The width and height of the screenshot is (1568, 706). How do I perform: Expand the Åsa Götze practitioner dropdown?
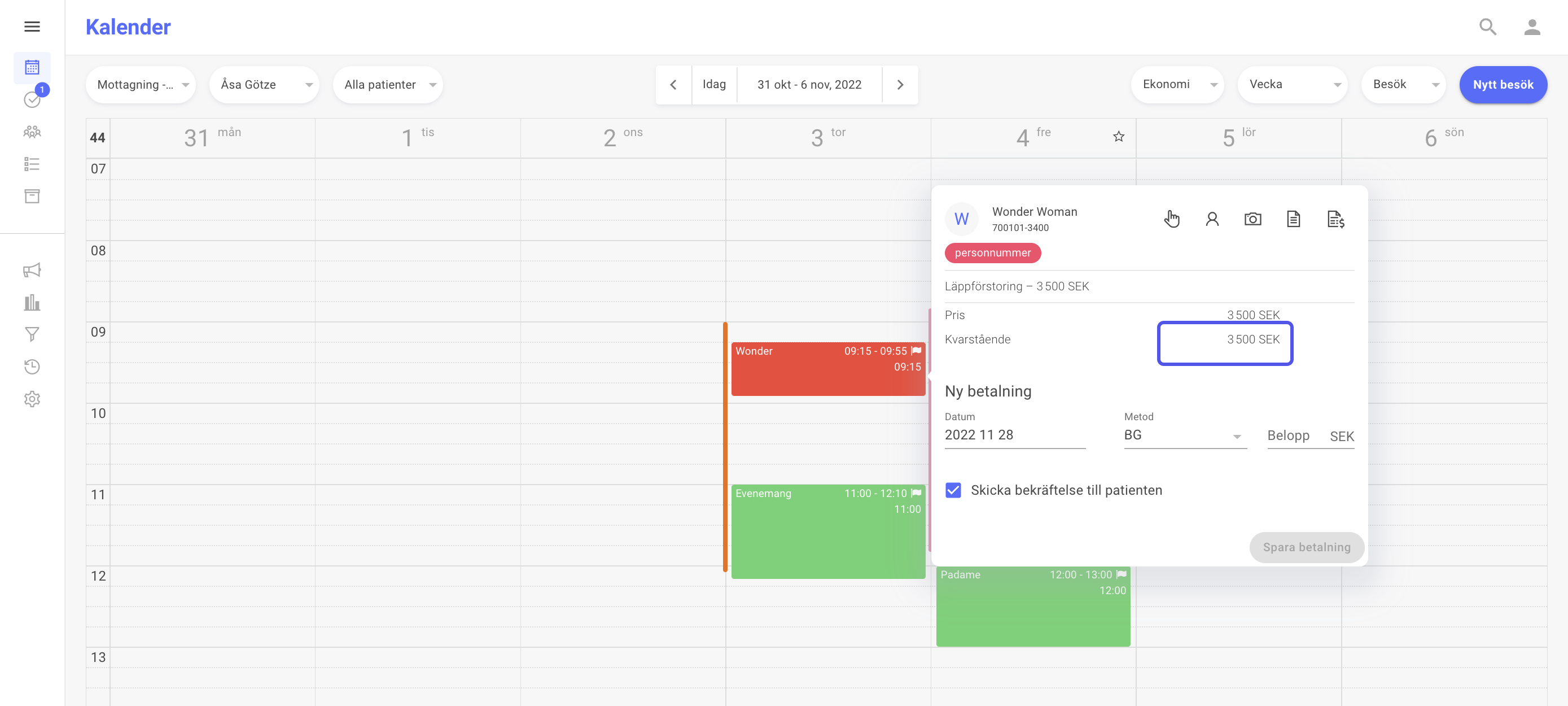[x=265, y=85]
